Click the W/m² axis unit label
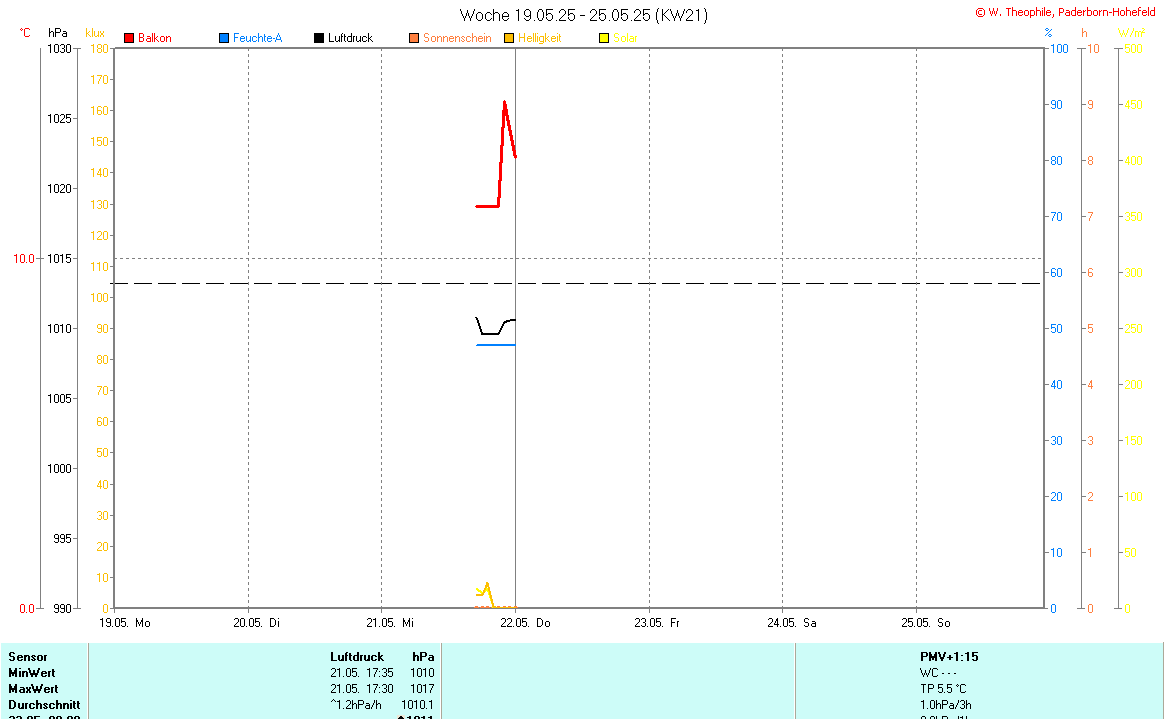 (1131, 33)
